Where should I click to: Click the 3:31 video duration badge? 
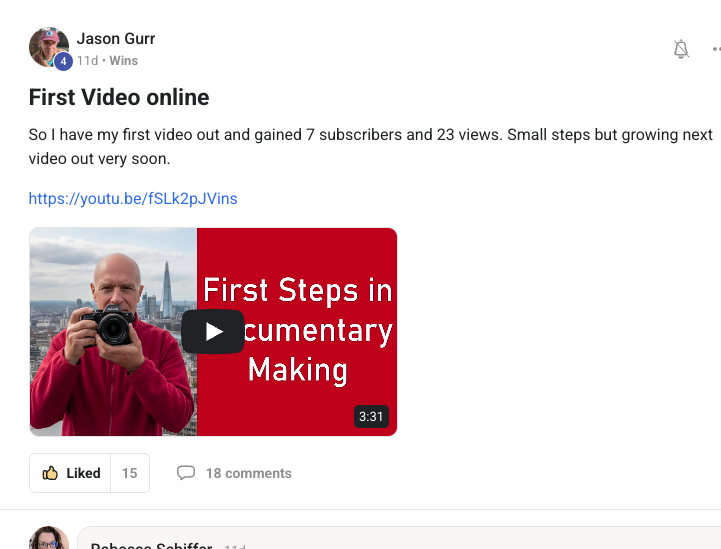pos(371,417)
